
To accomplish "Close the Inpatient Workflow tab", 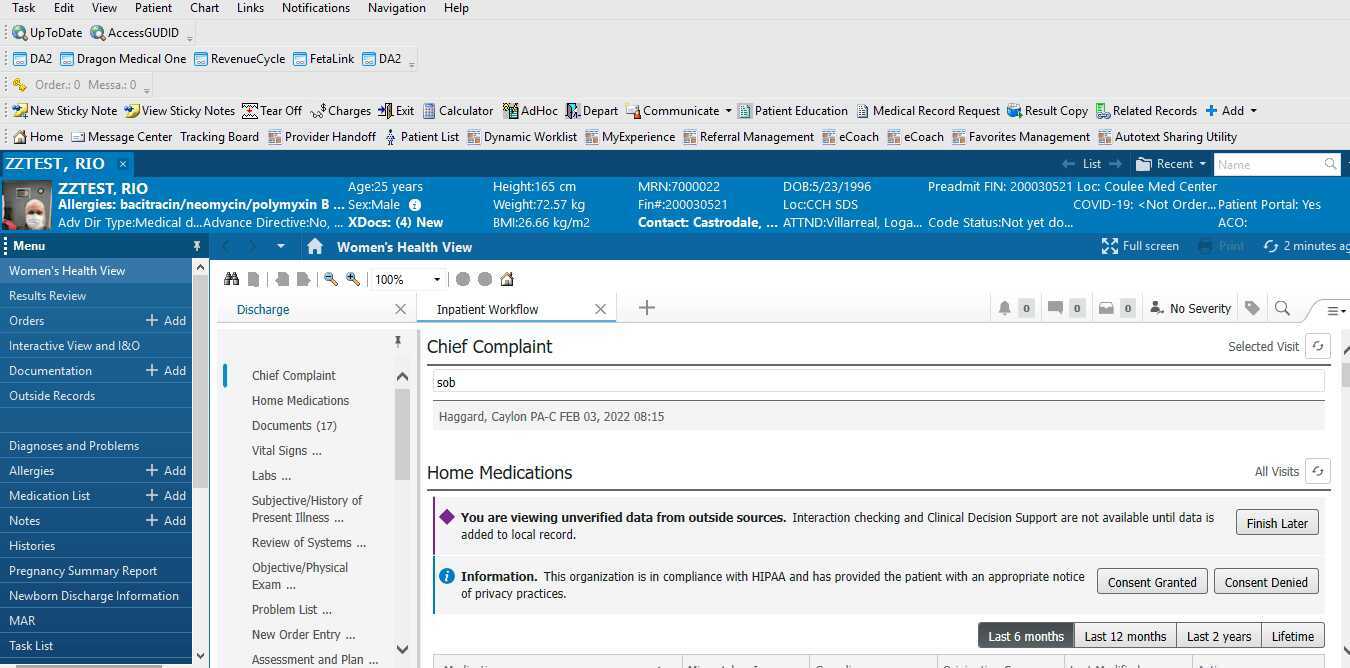I will point(600,310).
